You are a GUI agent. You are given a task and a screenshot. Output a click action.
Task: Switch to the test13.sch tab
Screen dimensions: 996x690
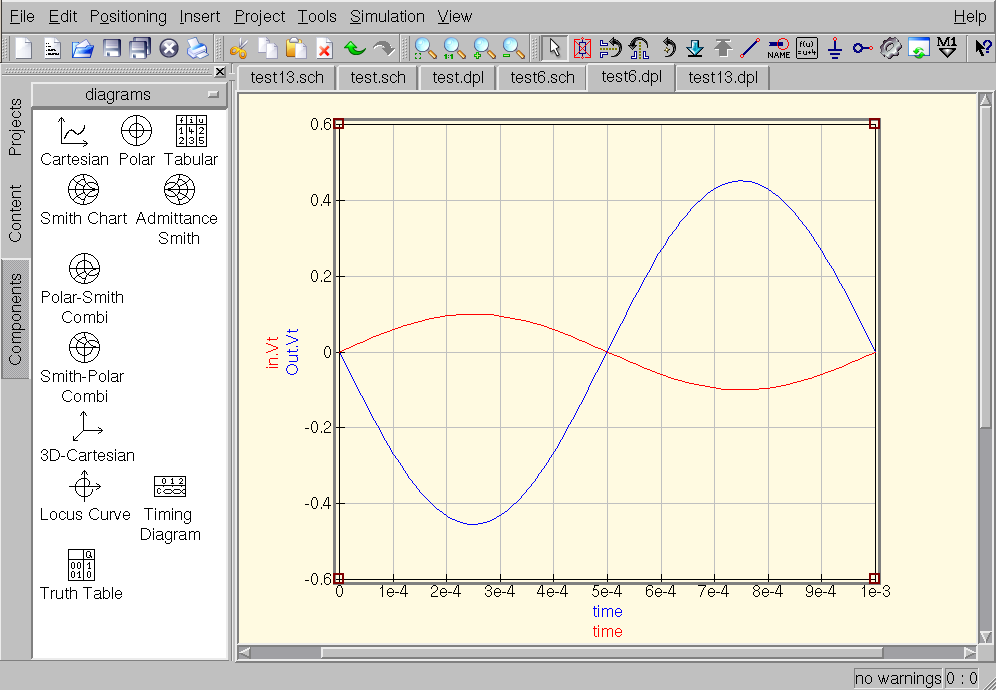tap(287, 78)
